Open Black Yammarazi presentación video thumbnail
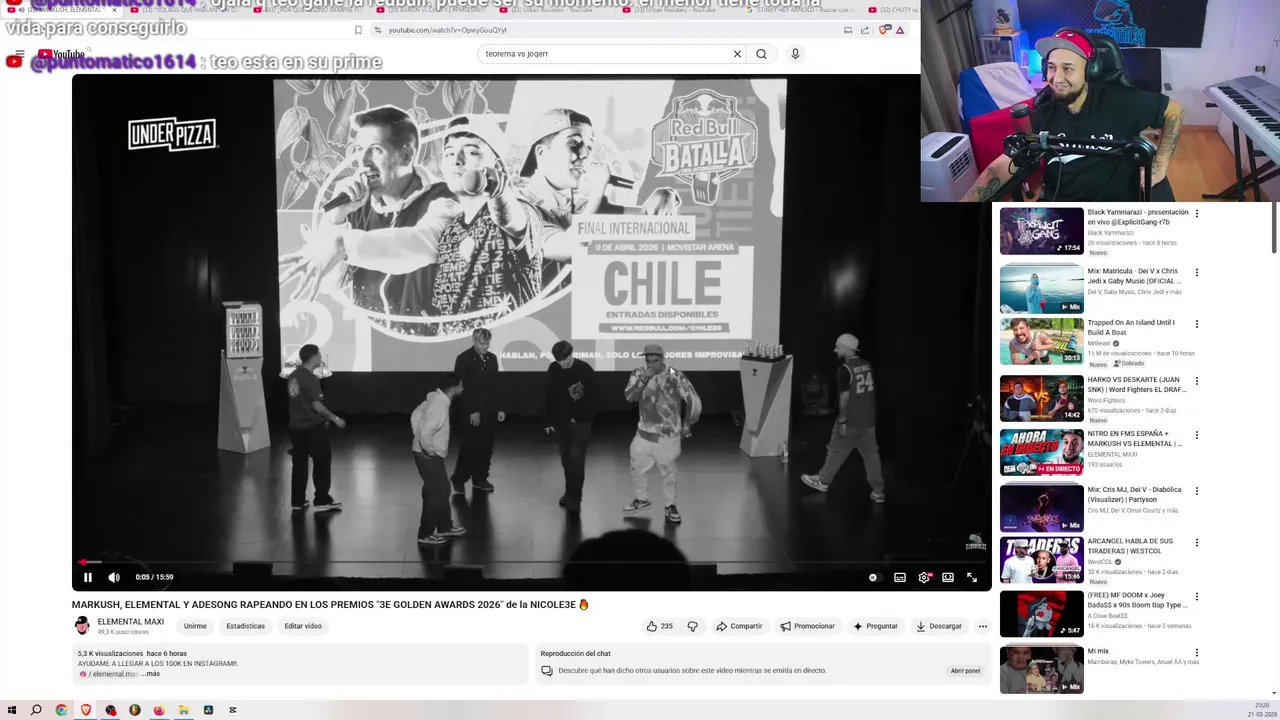The height and width of the screenshot is (720, 1280). [x=1041, y=231]
